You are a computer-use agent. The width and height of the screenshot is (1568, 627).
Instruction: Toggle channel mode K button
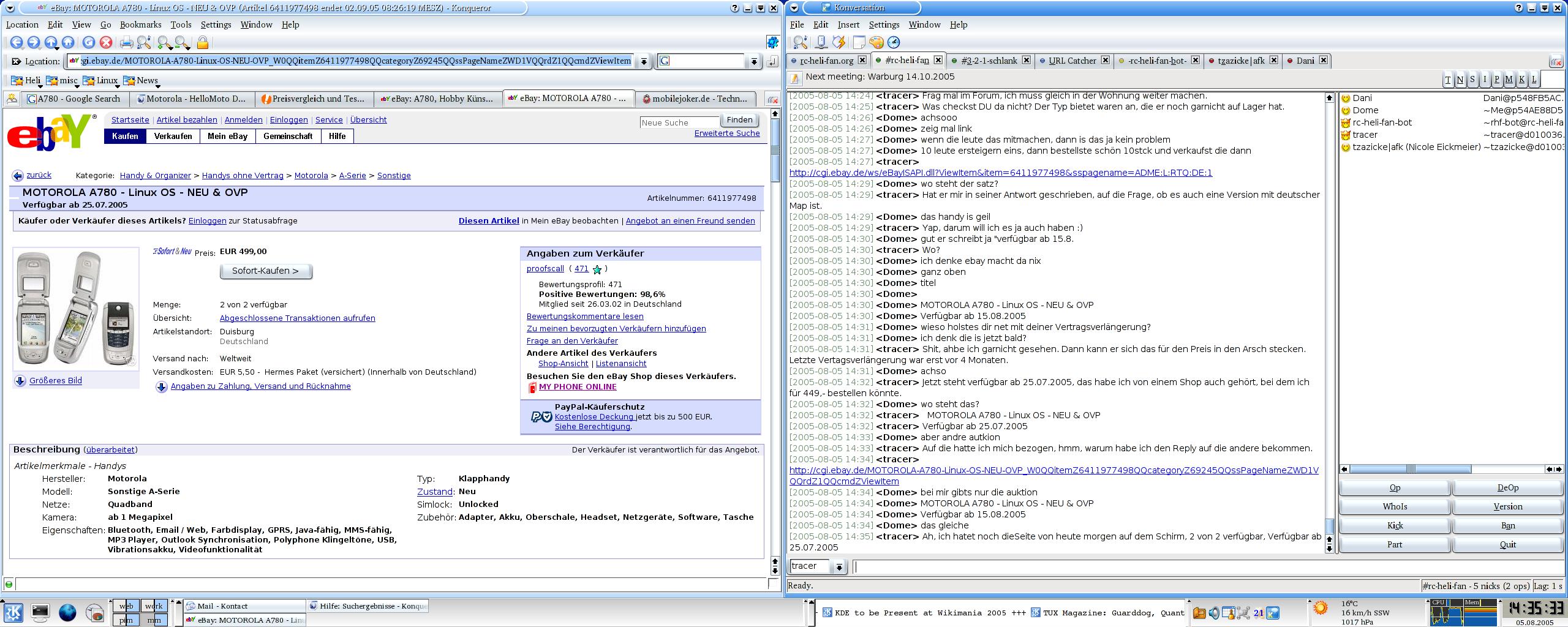pyautogui.click(x=1521, y=80)
